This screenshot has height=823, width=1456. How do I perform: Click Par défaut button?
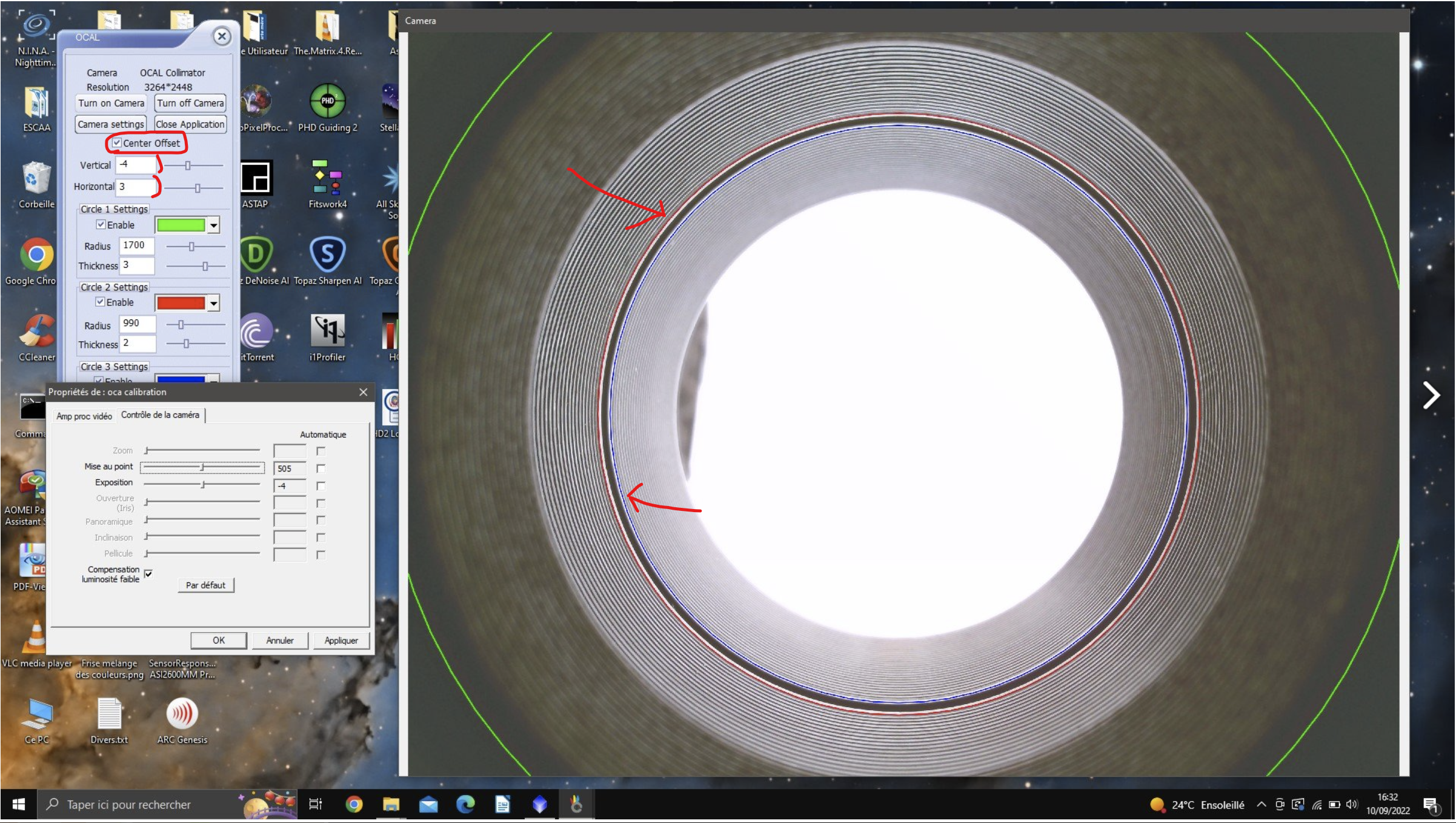tap(206, 585)
